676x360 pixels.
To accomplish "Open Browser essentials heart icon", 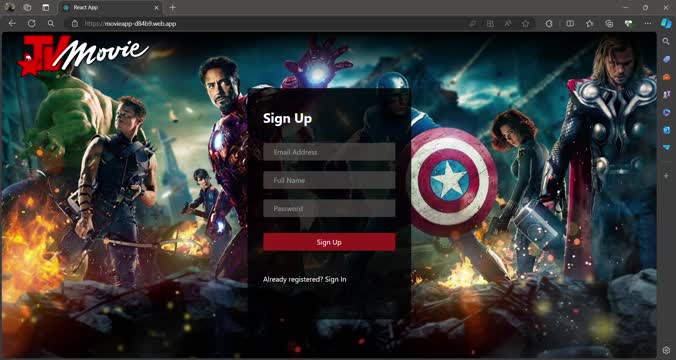I will point(629,24).
